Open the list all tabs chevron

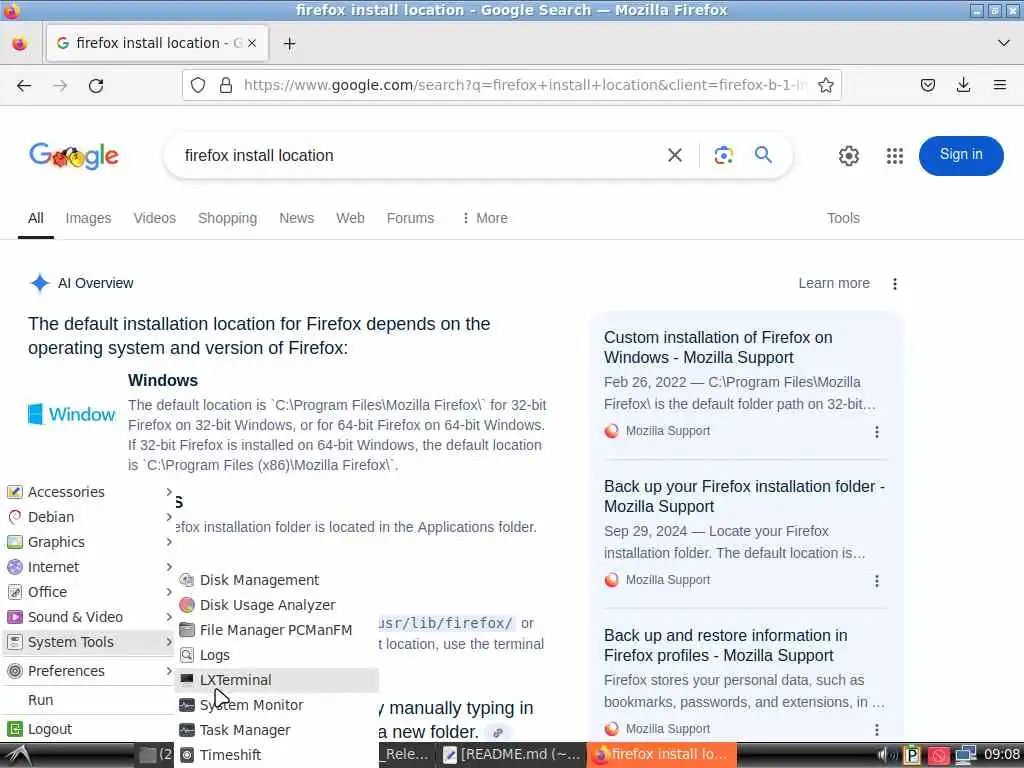pos(1004,43)
